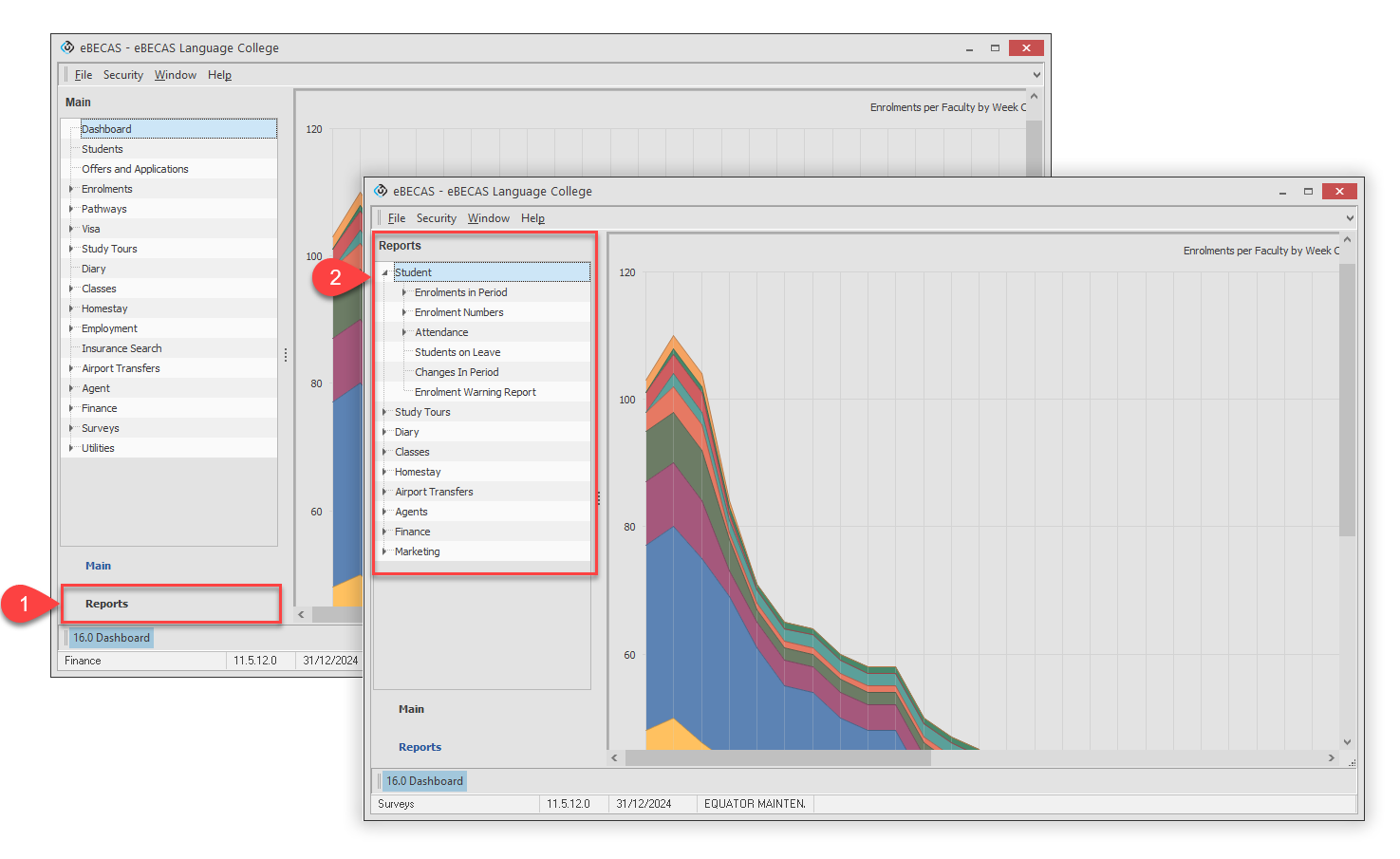The height and width of the screenshot is (859, 1400).
Task: Select Offers and Applications in Main list
Action: [135, 169]
